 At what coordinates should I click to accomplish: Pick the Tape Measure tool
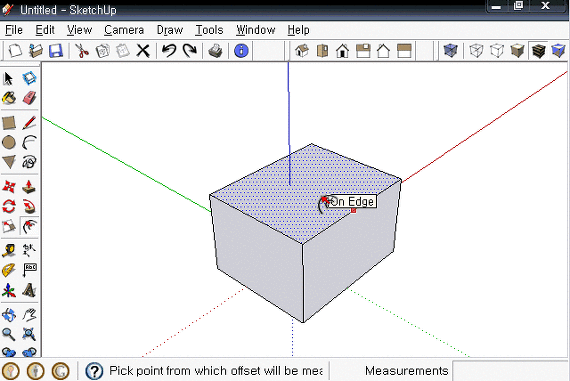[x=9, y=251]
